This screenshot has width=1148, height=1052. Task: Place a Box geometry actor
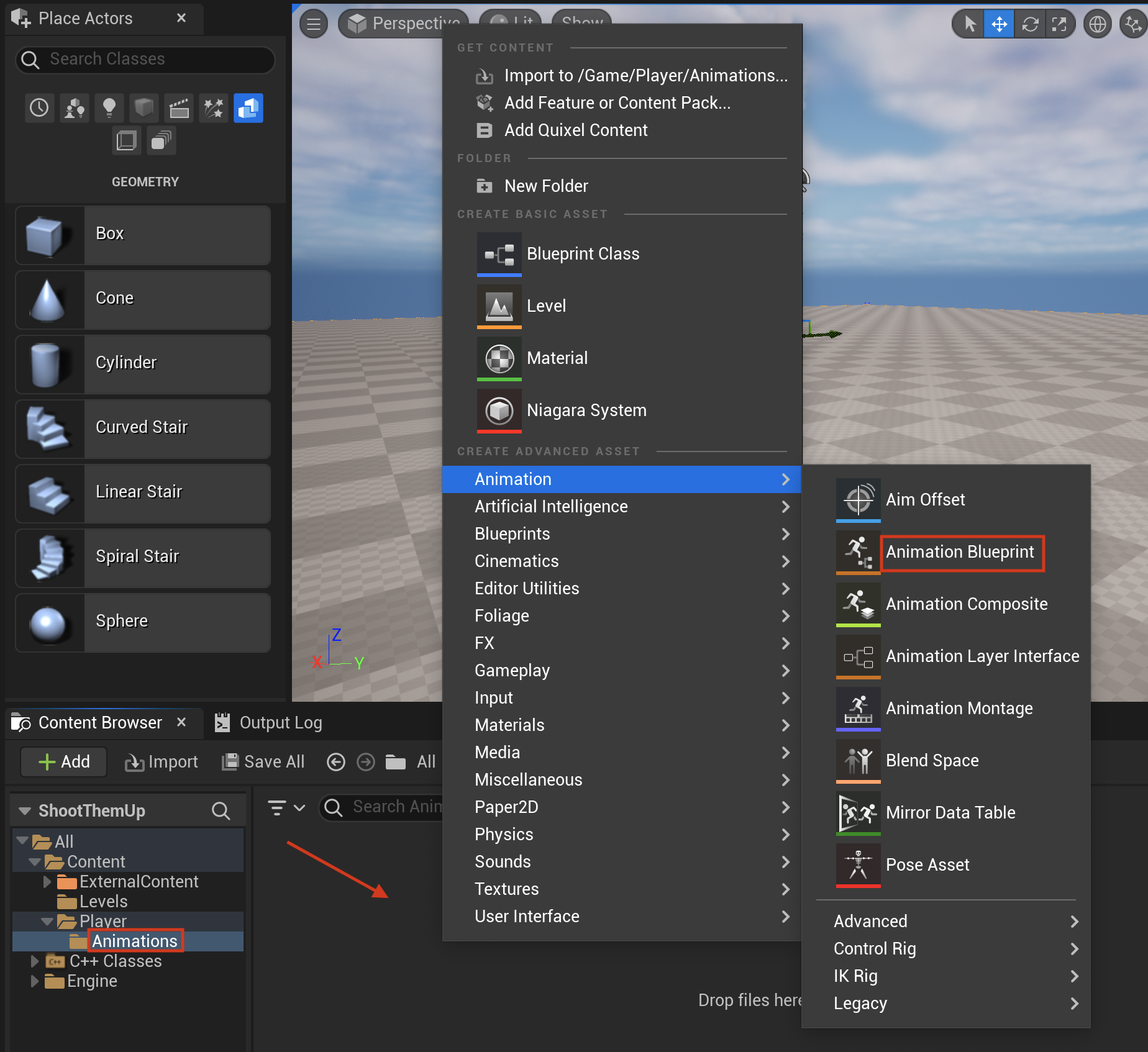[143, 235]
